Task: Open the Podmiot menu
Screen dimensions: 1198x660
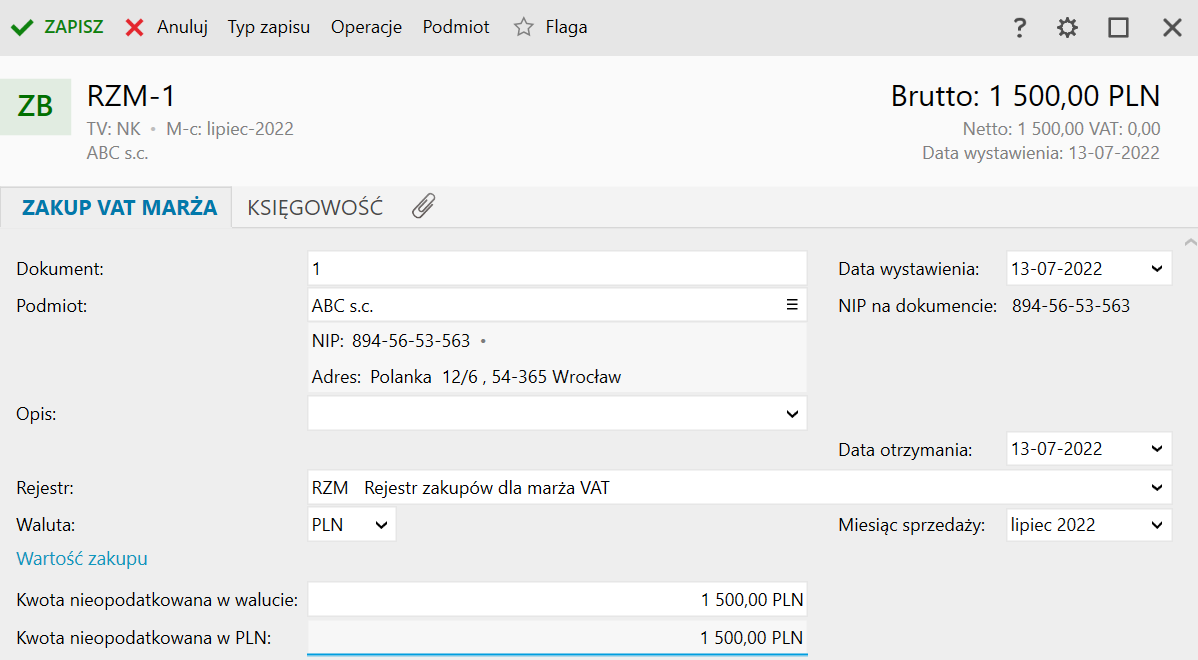Action: [x=456, y=28]
